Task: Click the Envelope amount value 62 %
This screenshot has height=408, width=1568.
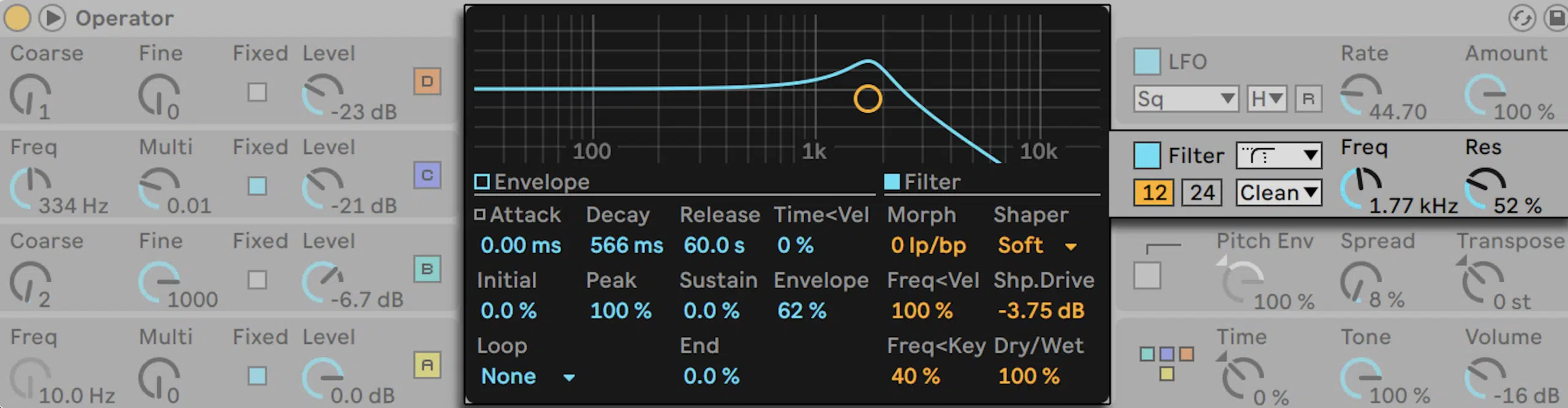Action: [801, 311]
